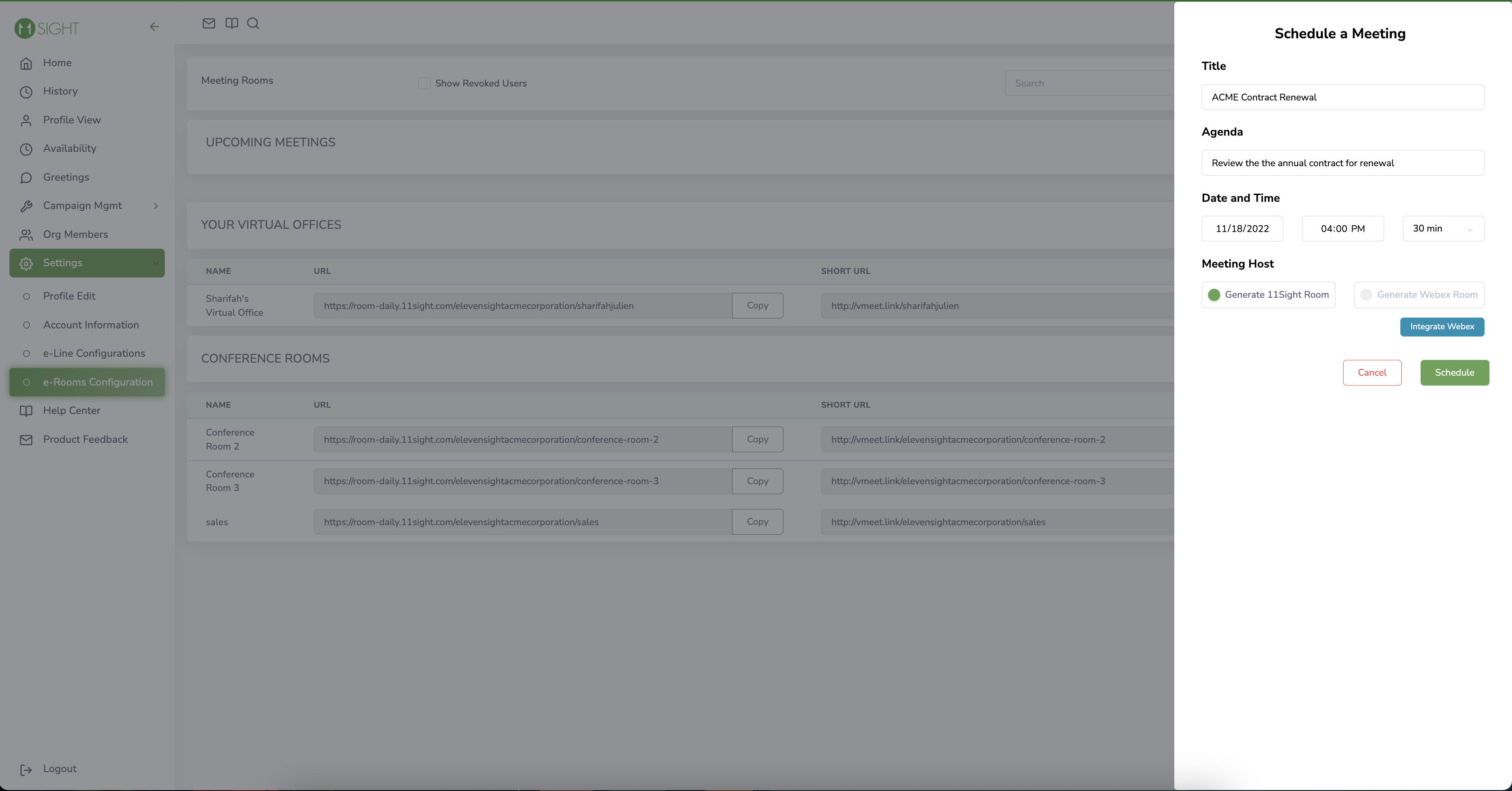The image size is (1512, 791).
Task: Select the Profile Edit bullet
Action: [x=27, y=296]
